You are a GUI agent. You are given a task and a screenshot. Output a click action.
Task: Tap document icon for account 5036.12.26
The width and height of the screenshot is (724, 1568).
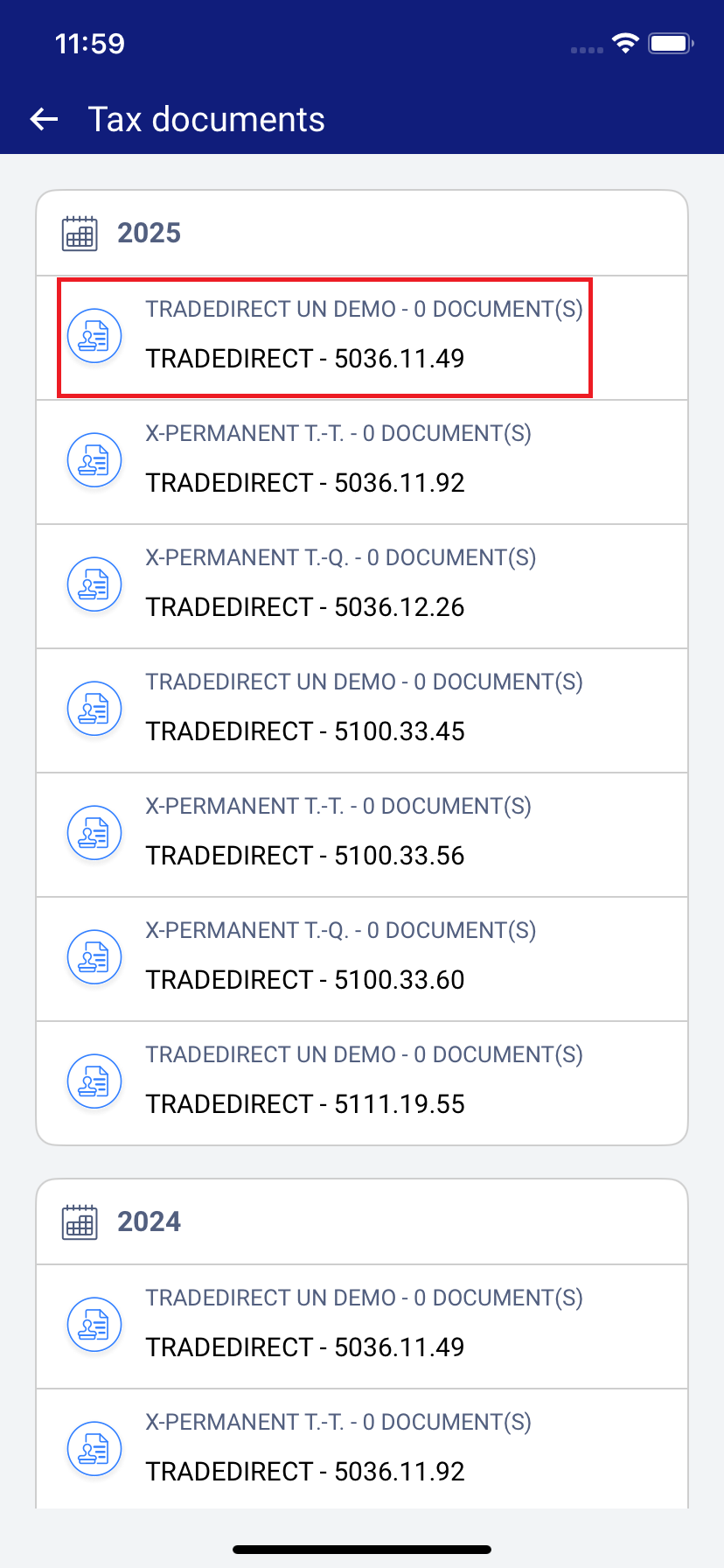(x=94, y=584)
